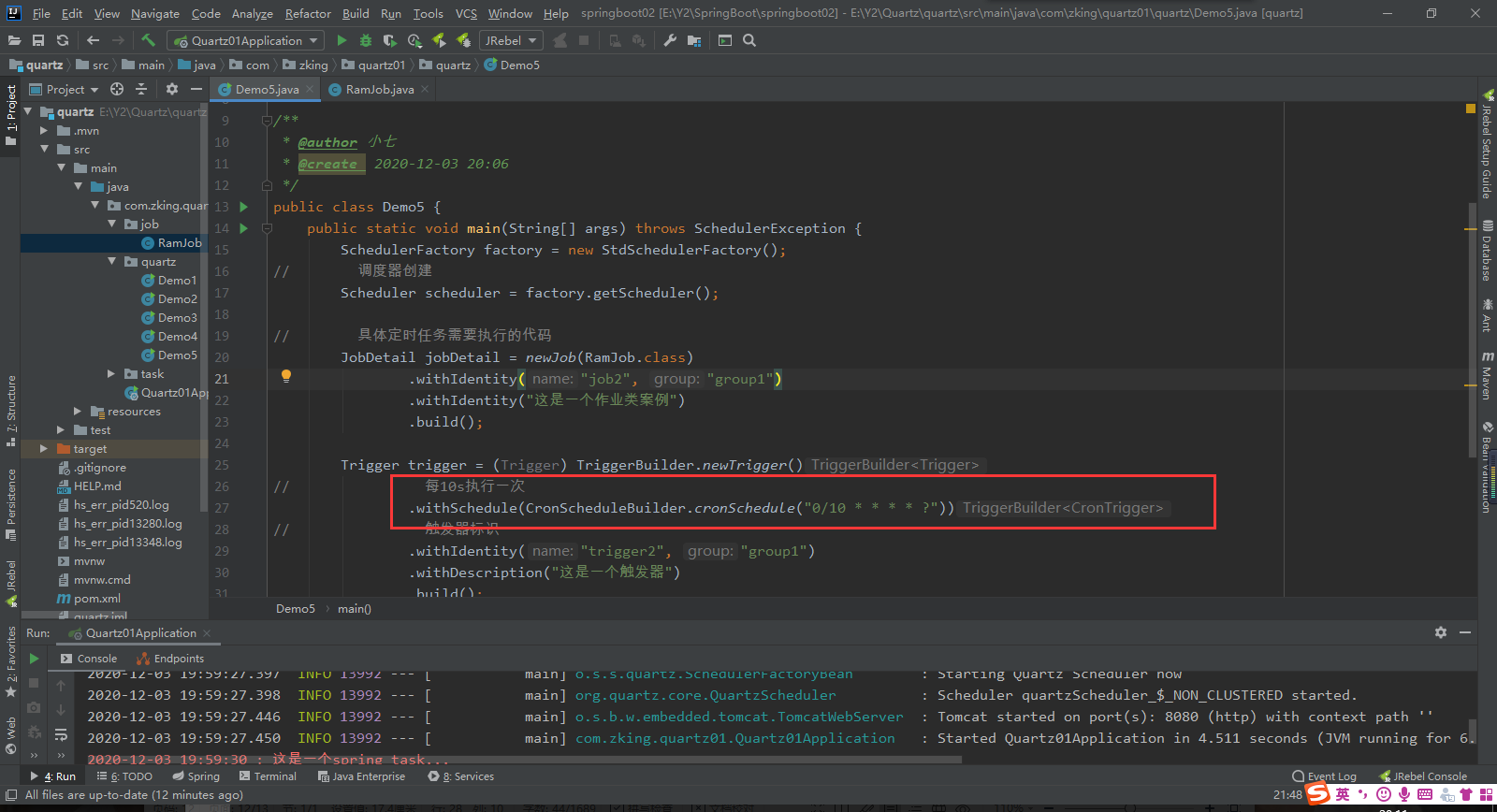Click the Synchronize refresh icon in toolbar
The image size is (1497, 812).
pyautogui.click(x=63, y=40)
